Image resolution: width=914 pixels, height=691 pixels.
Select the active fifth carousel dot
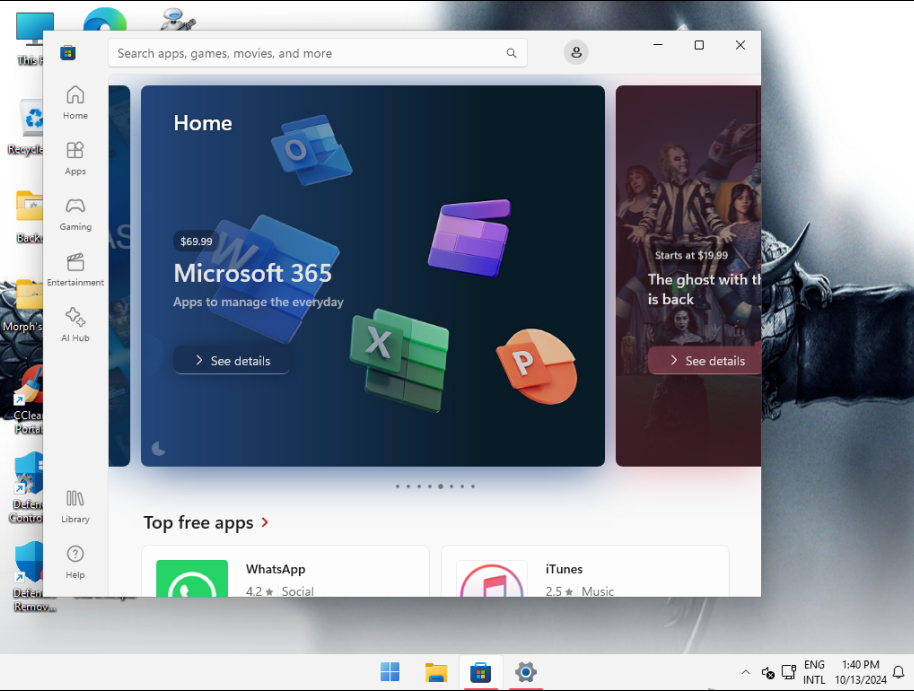(441, 486)
